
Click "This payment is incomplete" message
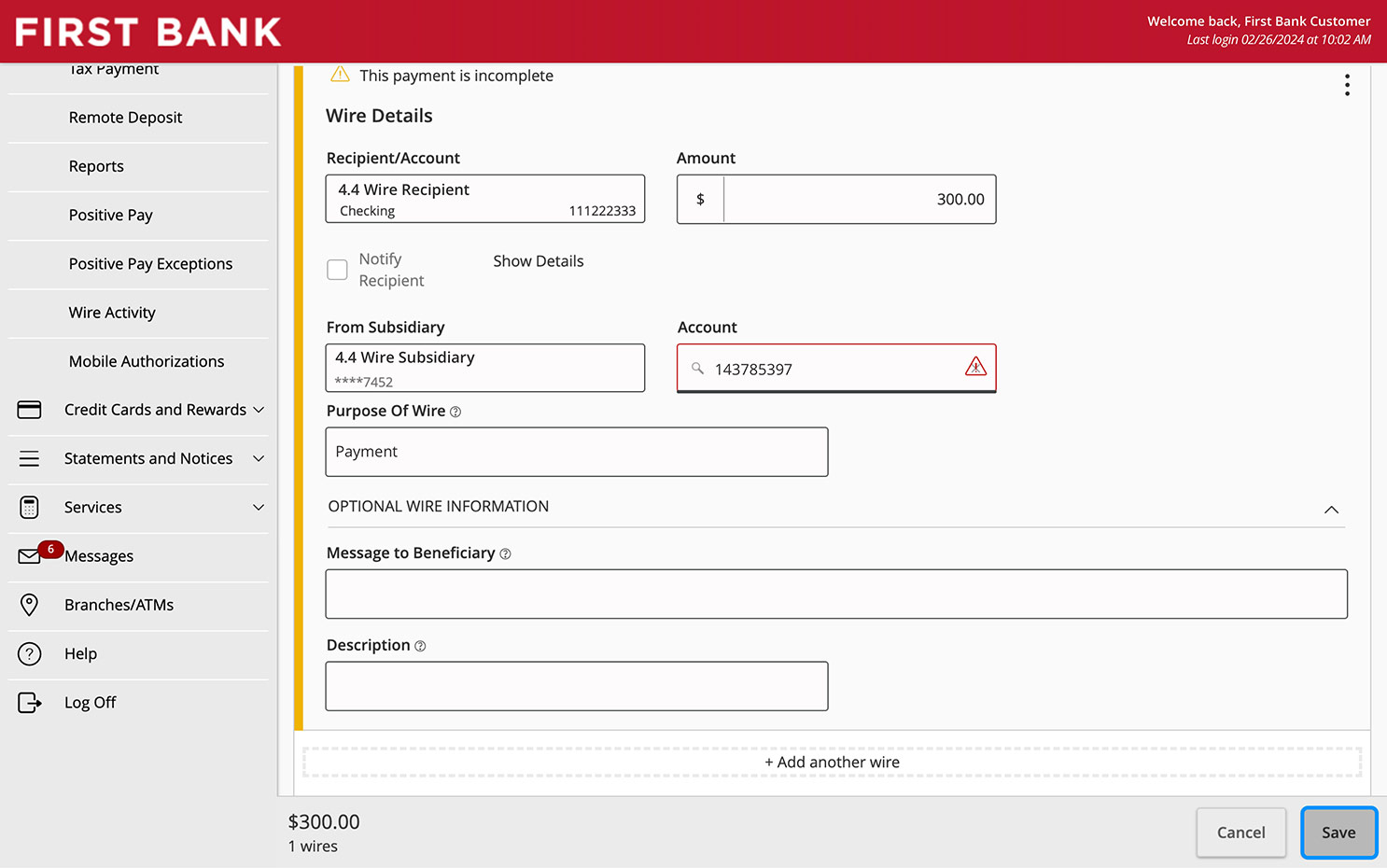pos(456,76)
